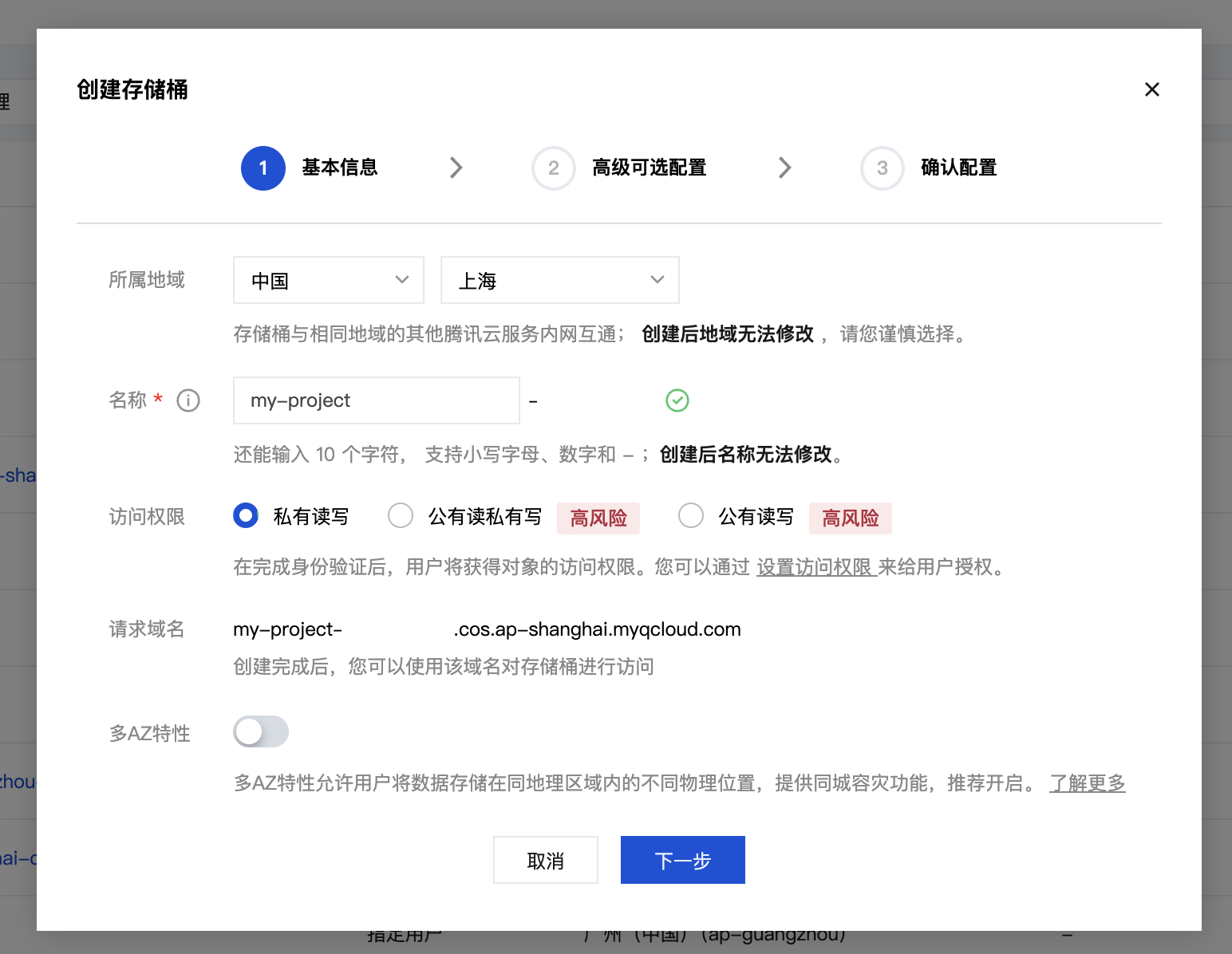Click the 下一步 button to proceed
Screen dimensions: 1232x954
pos(682,859)
